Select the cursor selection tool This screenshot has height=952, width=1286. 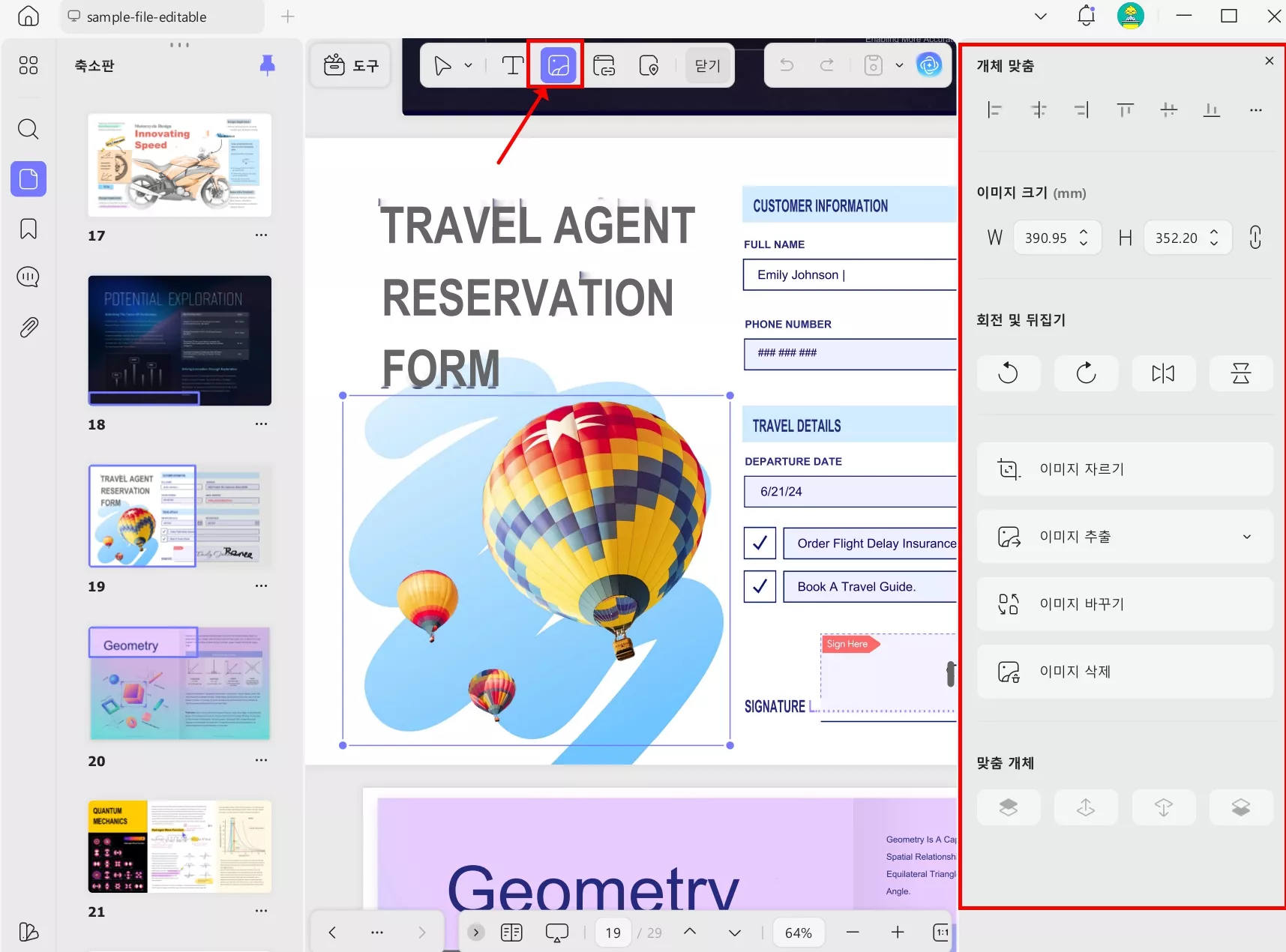click(442, 66)
